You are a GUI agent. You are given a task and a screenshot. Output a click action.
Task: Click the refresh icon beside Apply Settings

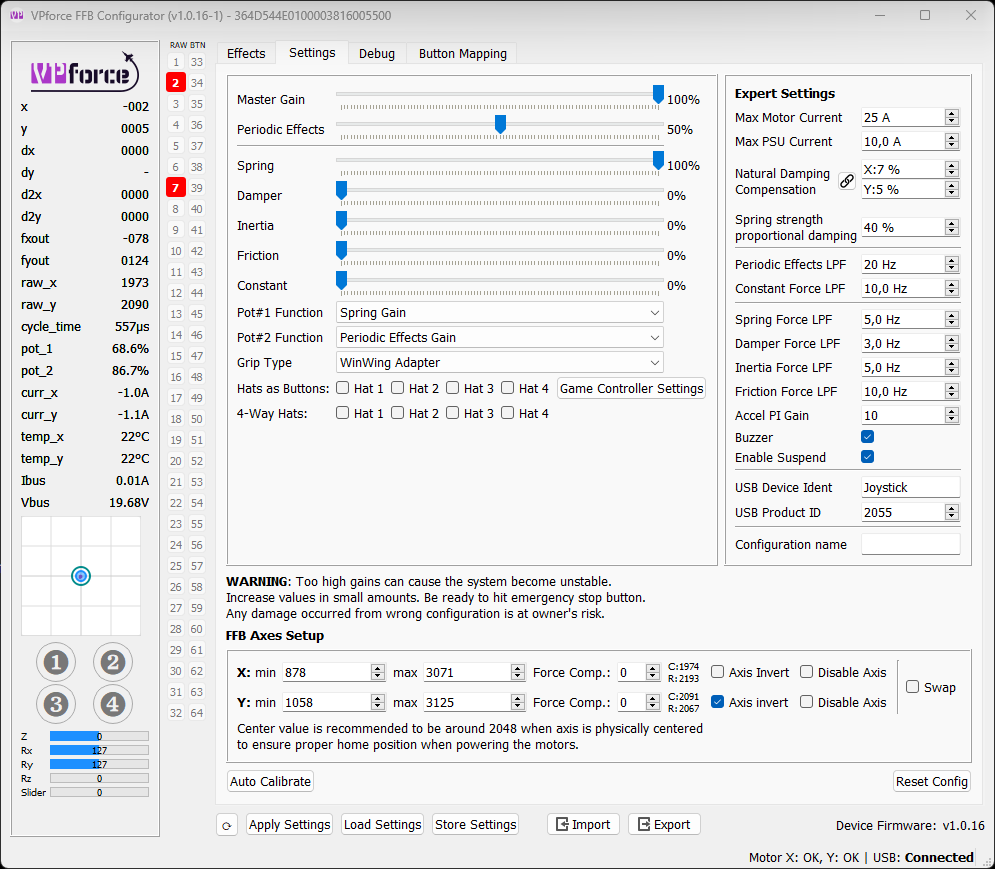coord(227,825)
